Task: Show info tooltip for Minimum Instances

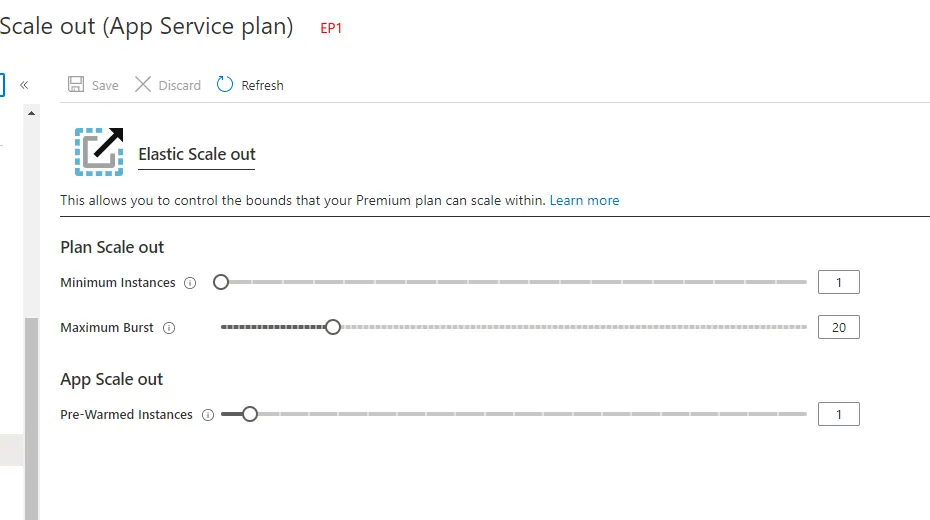Action: click(x=190, y=283)
